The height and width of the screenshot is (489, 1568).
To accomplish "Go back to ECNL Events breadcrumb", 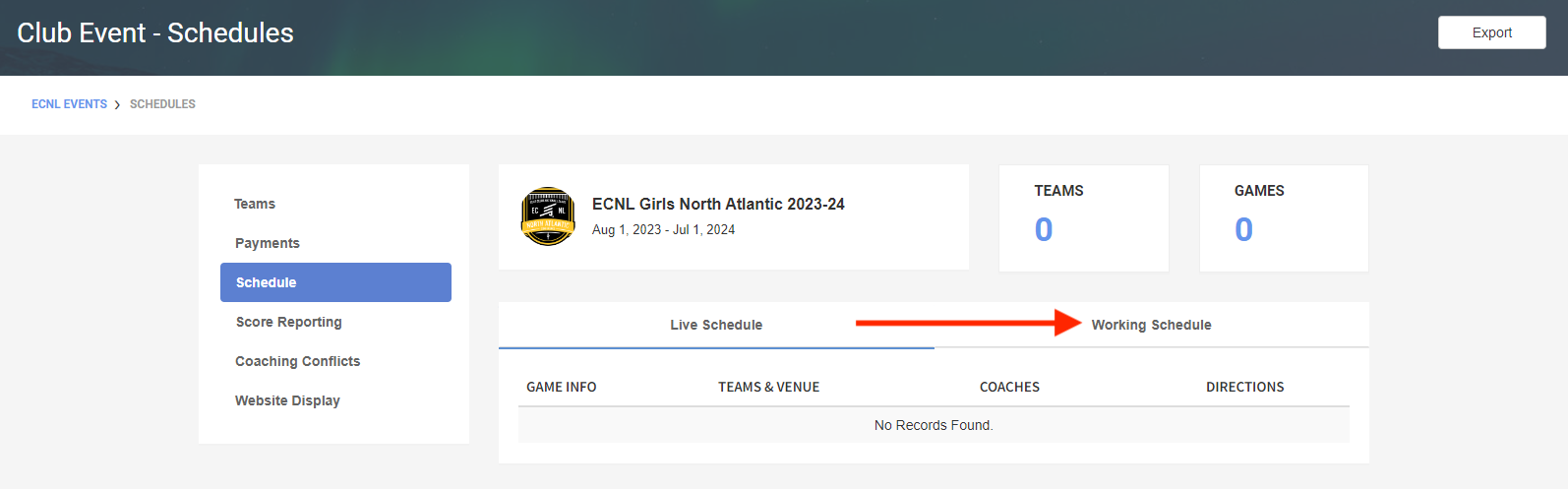I will [69, 104].
